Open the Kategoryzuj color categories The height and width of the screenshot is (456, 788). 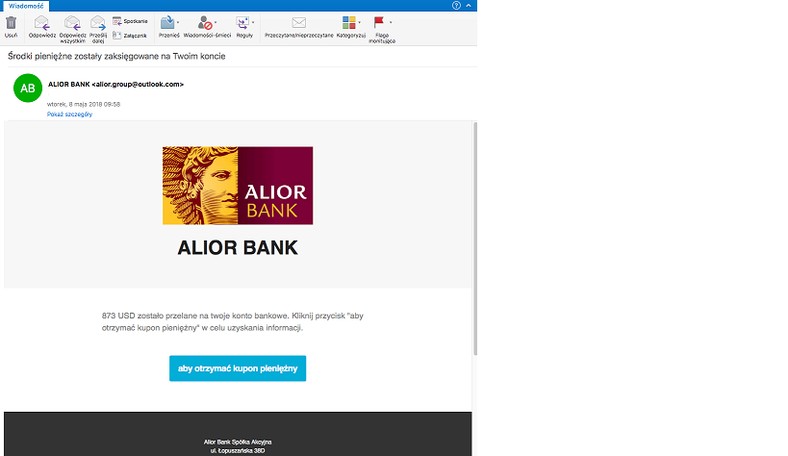[349, 23]
